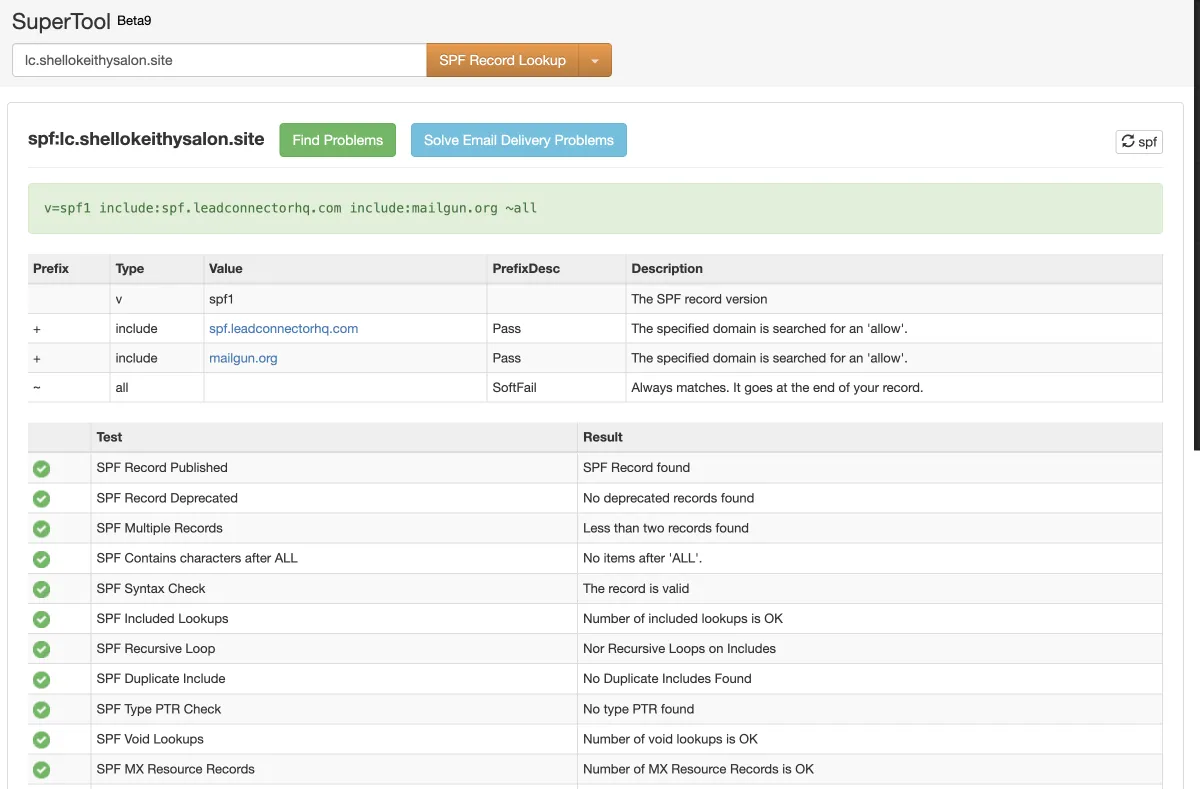The width and height of the screenshot is (1200, 789).
Task: Click green check icon for SPF Included Lookups
Action: pyautogui.click(x=41, y=619)
